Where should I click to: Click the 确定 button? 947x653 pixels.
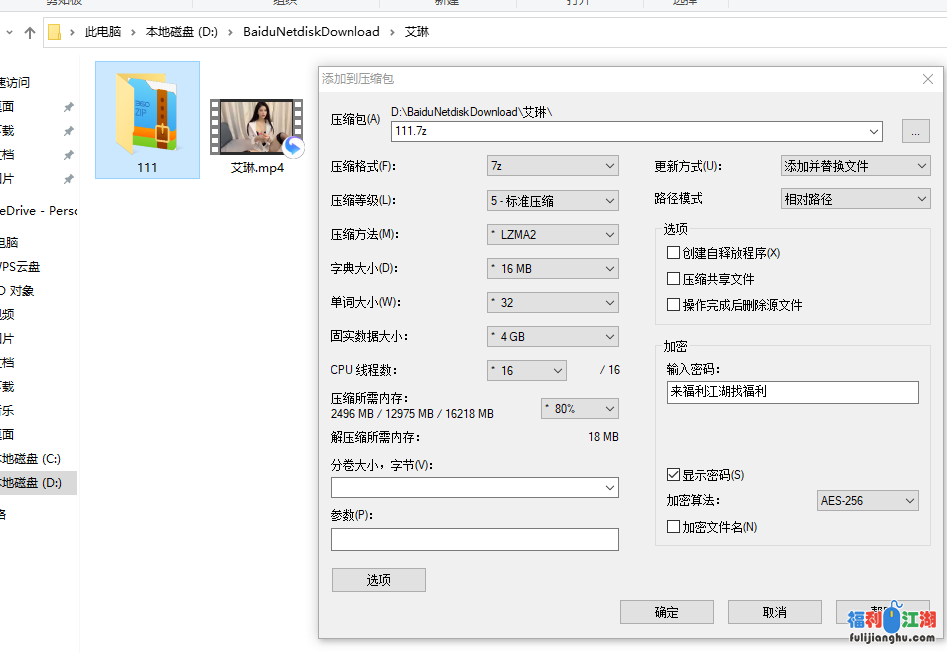click(x=666, y=612)
